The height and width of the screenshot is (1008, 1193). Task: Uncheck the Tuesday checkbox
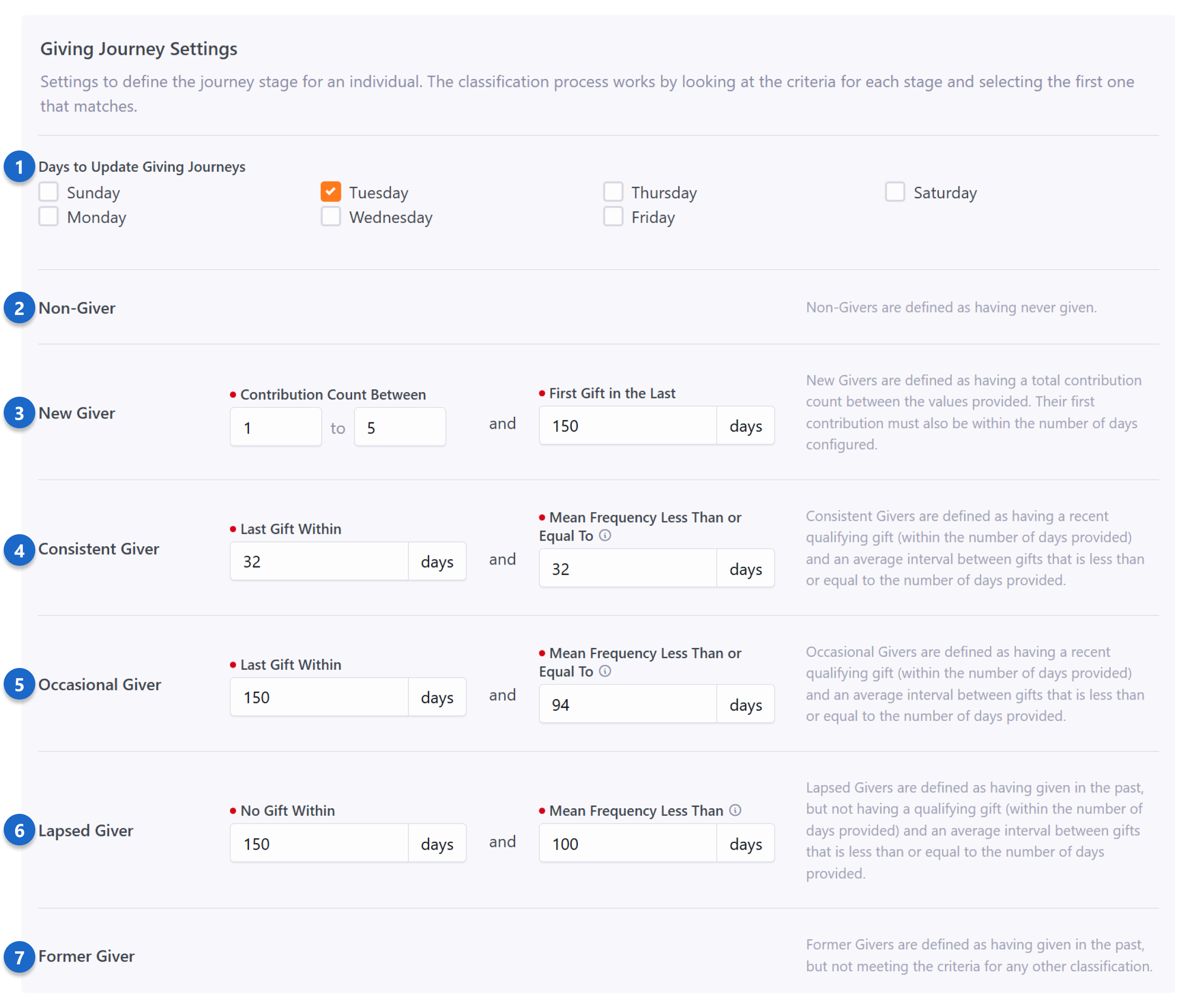click(331, 192)
